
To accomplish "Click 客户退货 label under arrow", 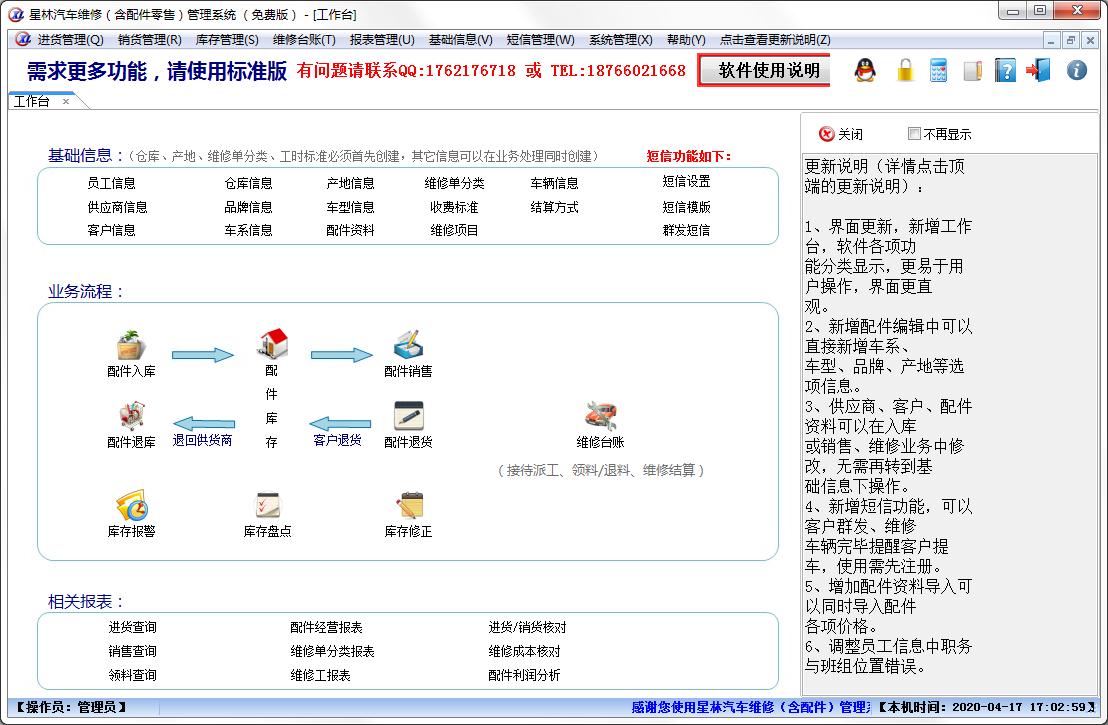I will [x=337, y=440].
